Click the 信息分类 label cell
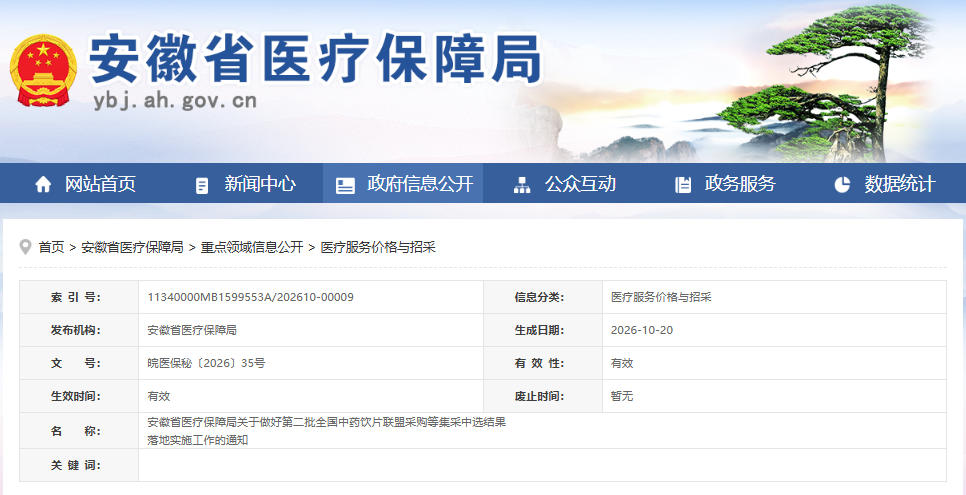Viewport: 966px width, 495px height. click(543, 297)
